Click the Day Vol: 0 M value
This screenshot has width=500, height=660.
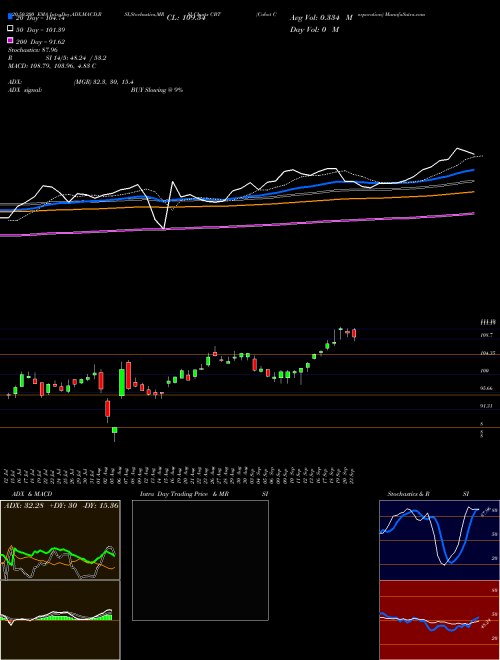(x=314, y=29)
